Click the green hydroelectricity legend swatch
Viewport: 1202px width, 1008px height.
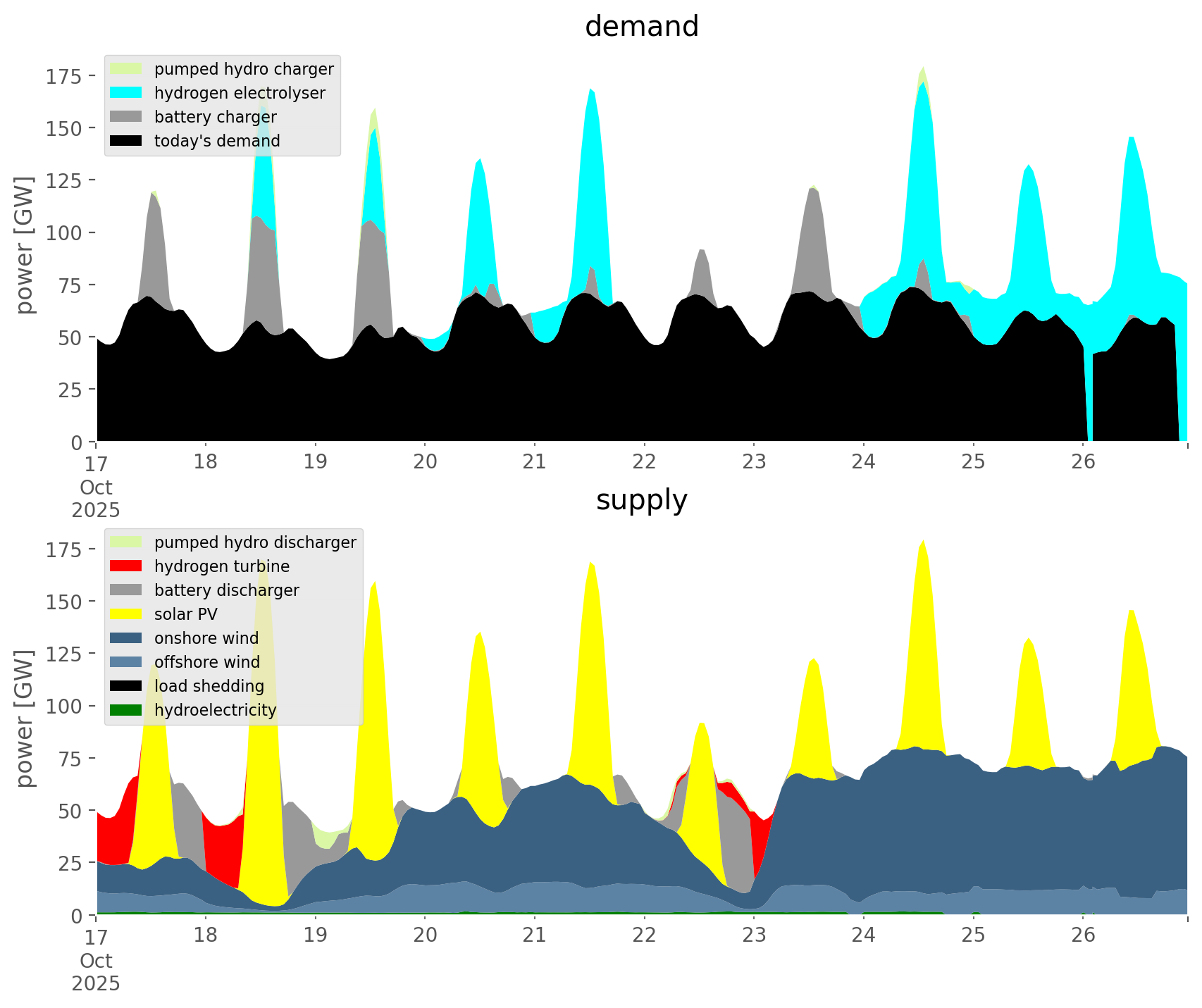point(127,710)
